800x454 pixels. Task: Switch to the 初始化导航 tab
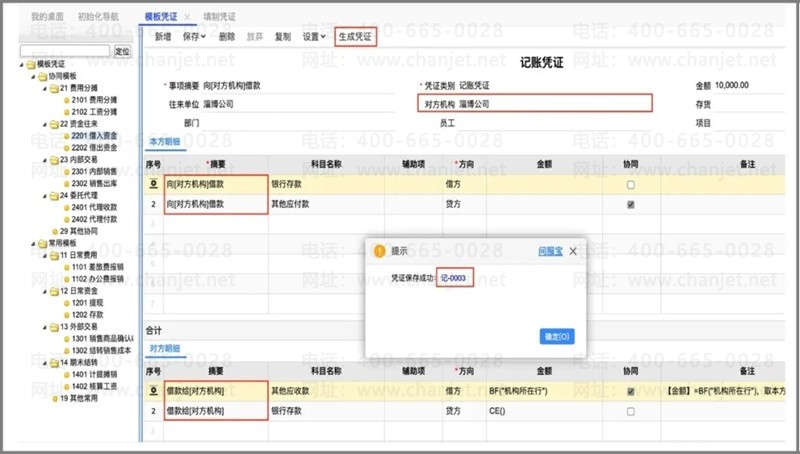click(x=97, y=18)
